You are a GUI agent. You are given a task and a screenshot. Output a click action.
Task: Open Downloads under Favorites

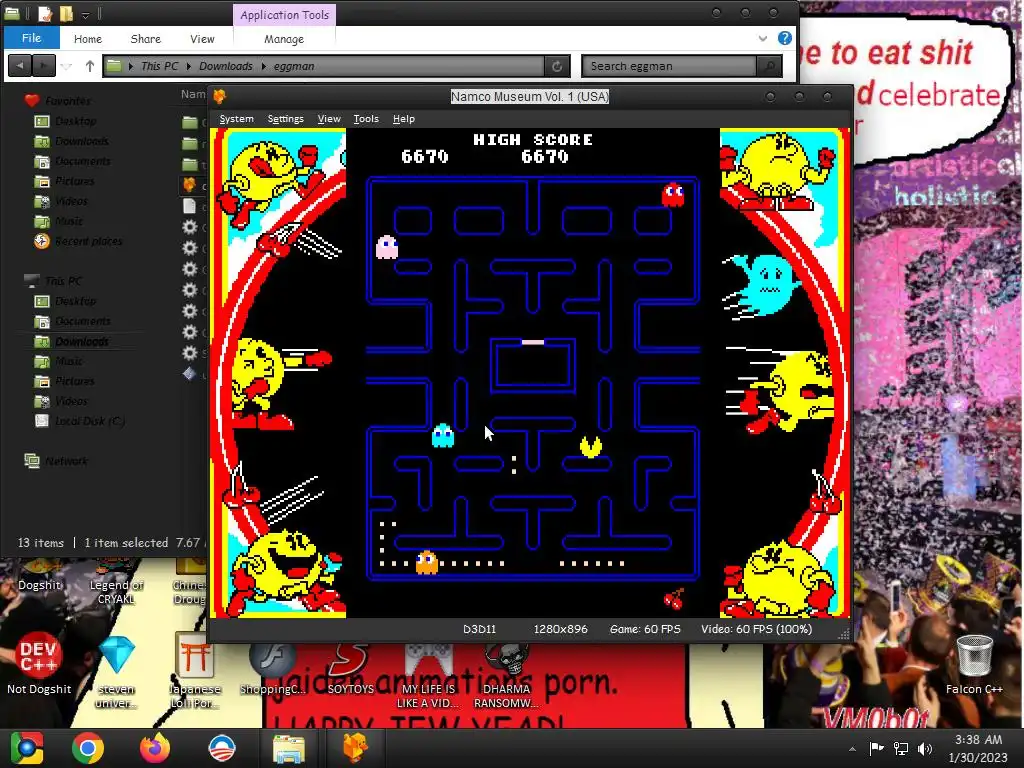point(82,141)
